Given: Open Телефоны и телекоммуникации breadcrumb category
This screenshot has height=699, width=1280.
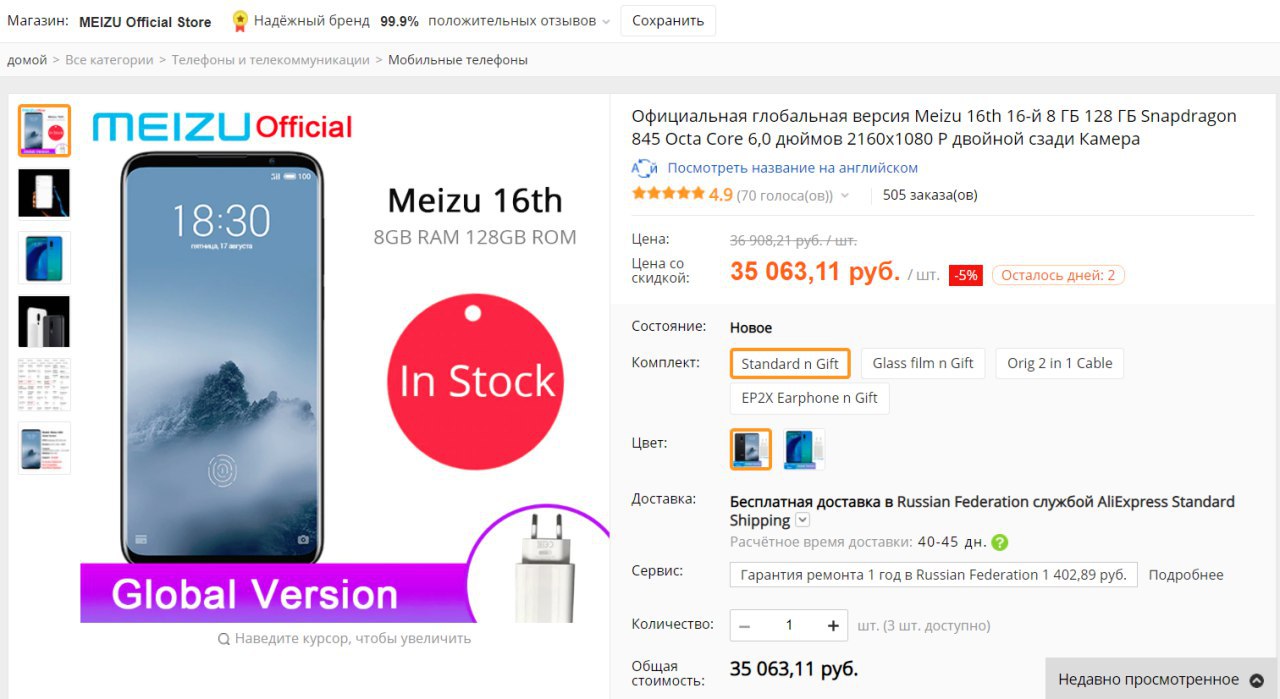Looking at the screenshot, I should pos(270,60).
